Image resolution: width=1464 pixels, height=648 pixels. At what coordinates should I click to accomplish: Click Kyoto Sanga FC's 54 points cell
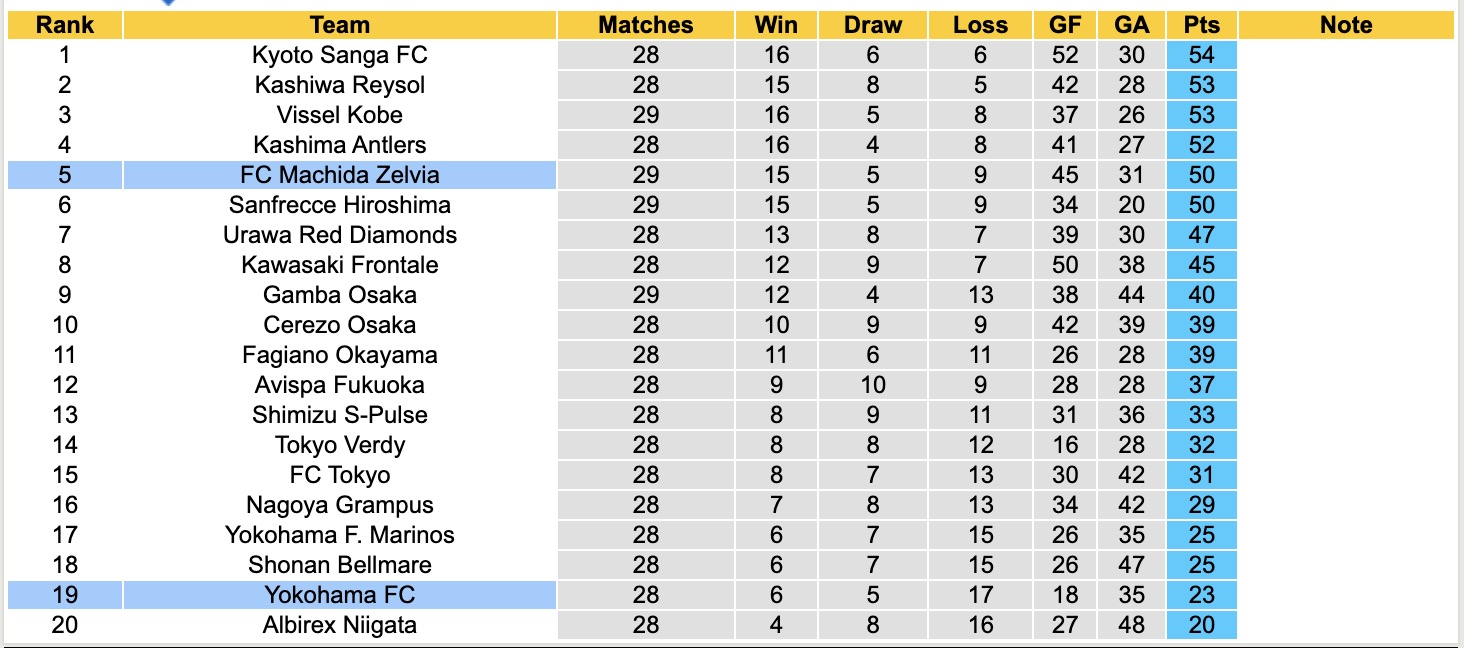point(1201,55)
